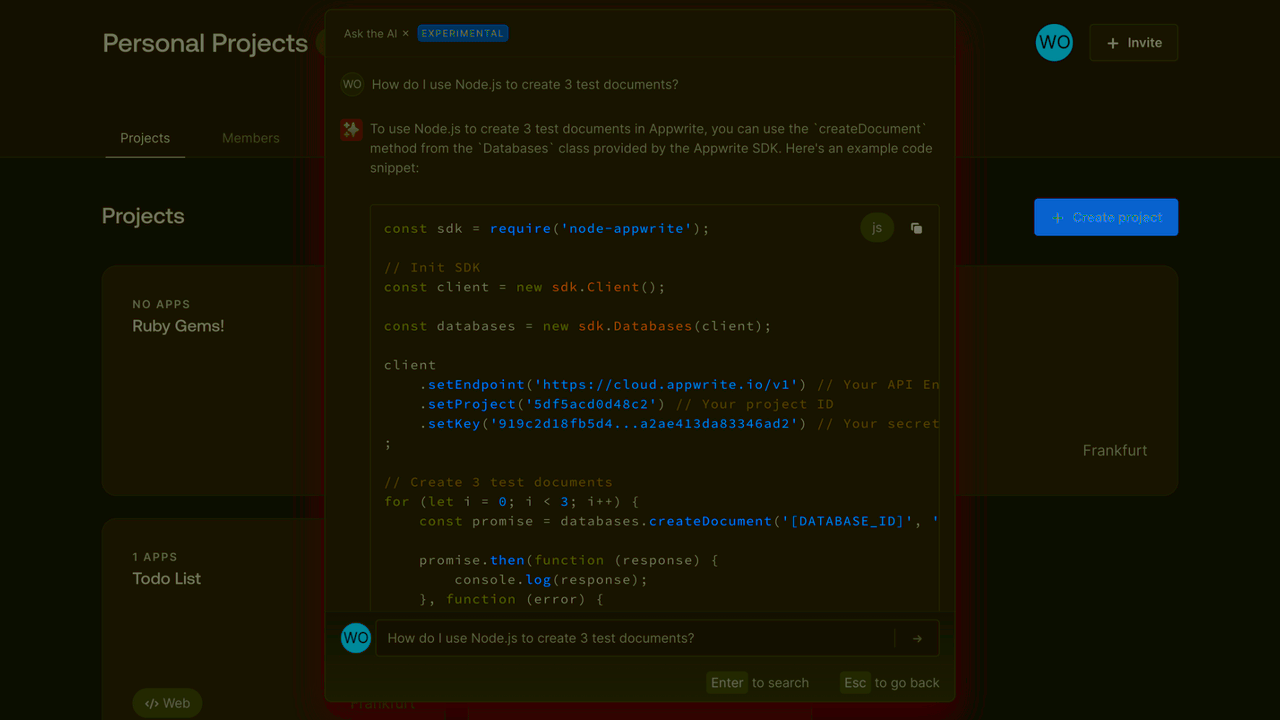This screenshot has width=1280, height=720.
Task: Submit the AI question with the arrow icon
Action: pyautogui.click(x=917, y=637)
